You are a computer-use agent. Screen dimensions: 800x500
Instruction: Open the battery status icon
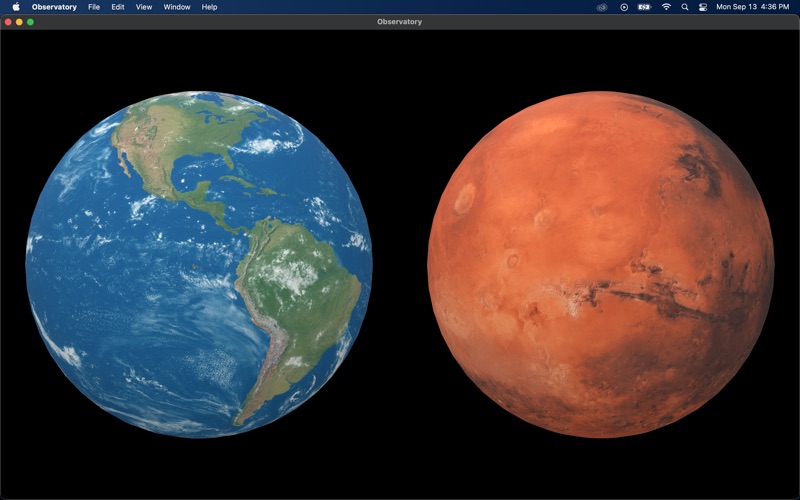pyautogui.click(x=645, y=7)
